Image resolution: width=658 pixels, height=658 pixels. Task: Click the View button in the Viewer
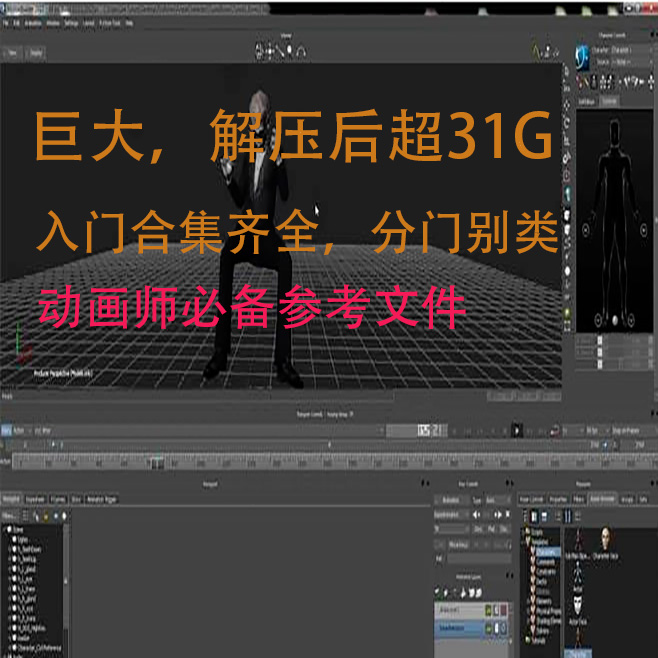[x=12, y=53]
